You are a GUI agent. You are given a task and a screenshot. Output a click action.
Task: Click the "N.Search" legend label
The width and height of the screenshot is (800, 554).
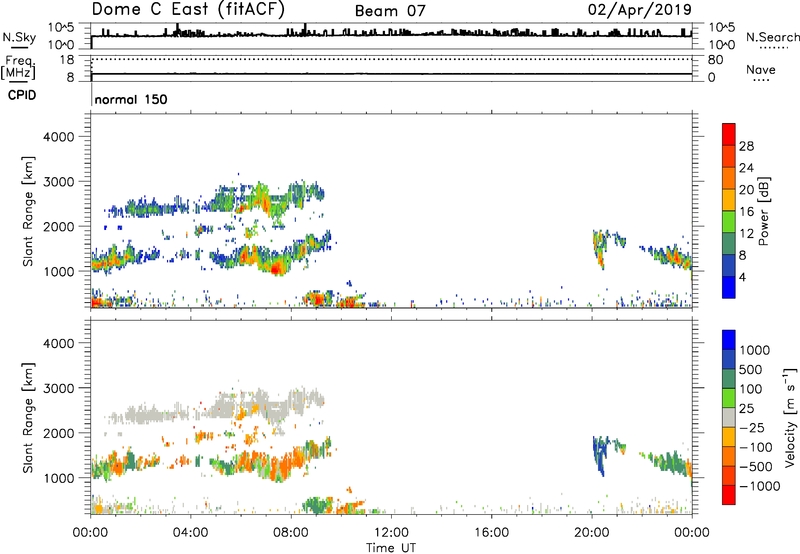(772, 37)
